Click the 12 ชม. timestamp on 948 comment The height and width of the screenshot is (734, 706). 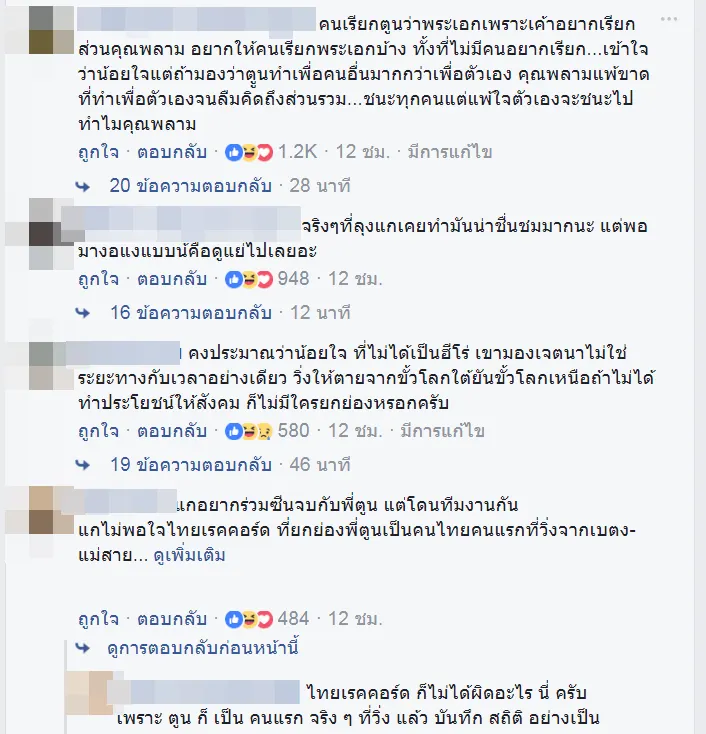click(355, 279)
